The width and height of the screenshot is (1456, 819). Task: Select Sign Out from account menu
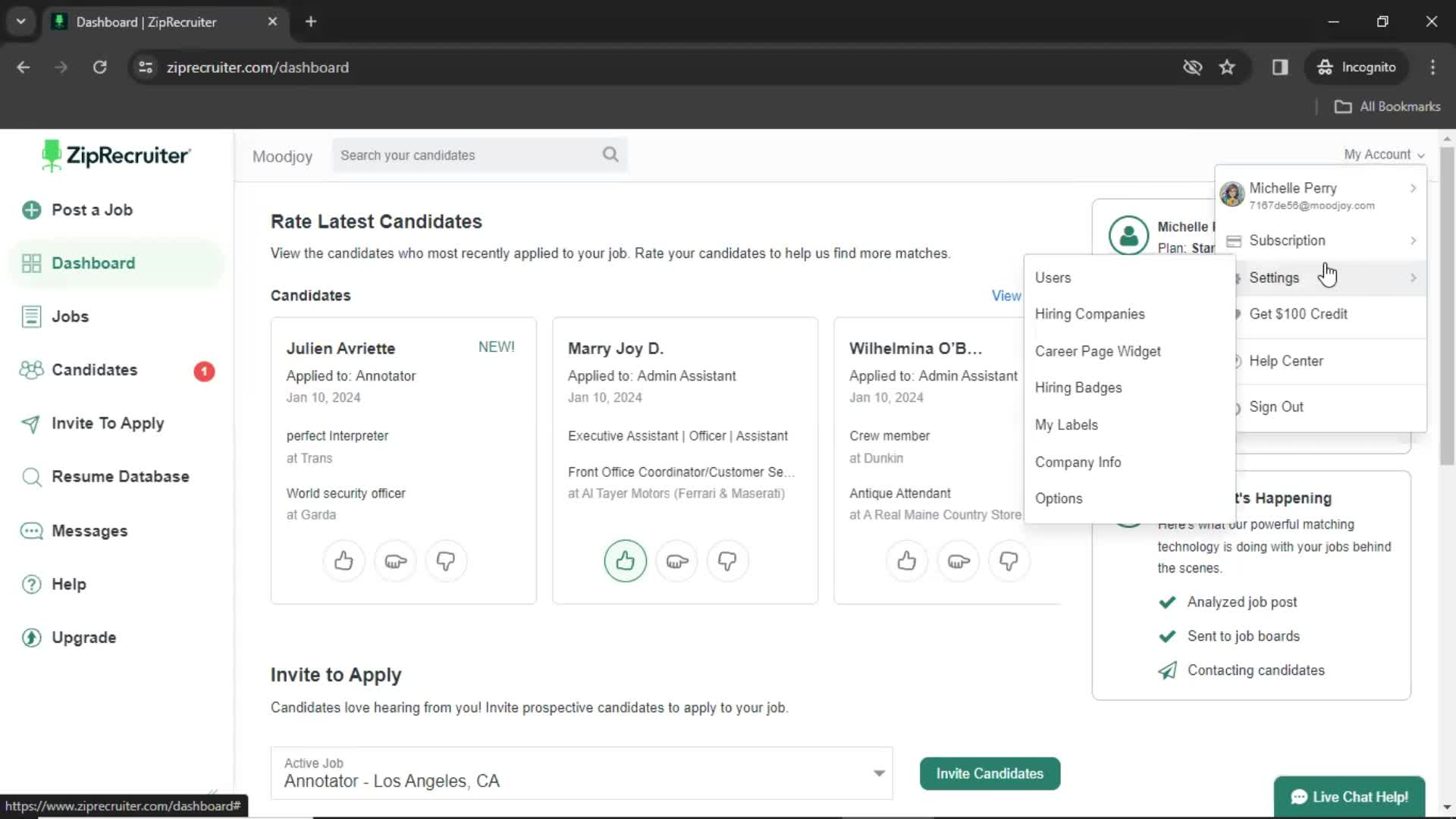pos(1276,406)
